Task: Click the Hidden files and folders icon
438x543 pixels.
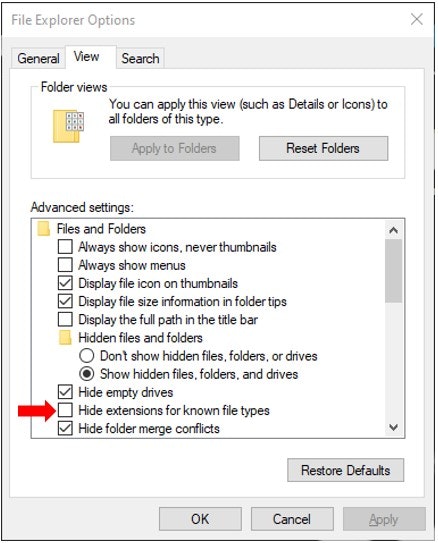Action: pyautogui.click(x=65, y=338)
